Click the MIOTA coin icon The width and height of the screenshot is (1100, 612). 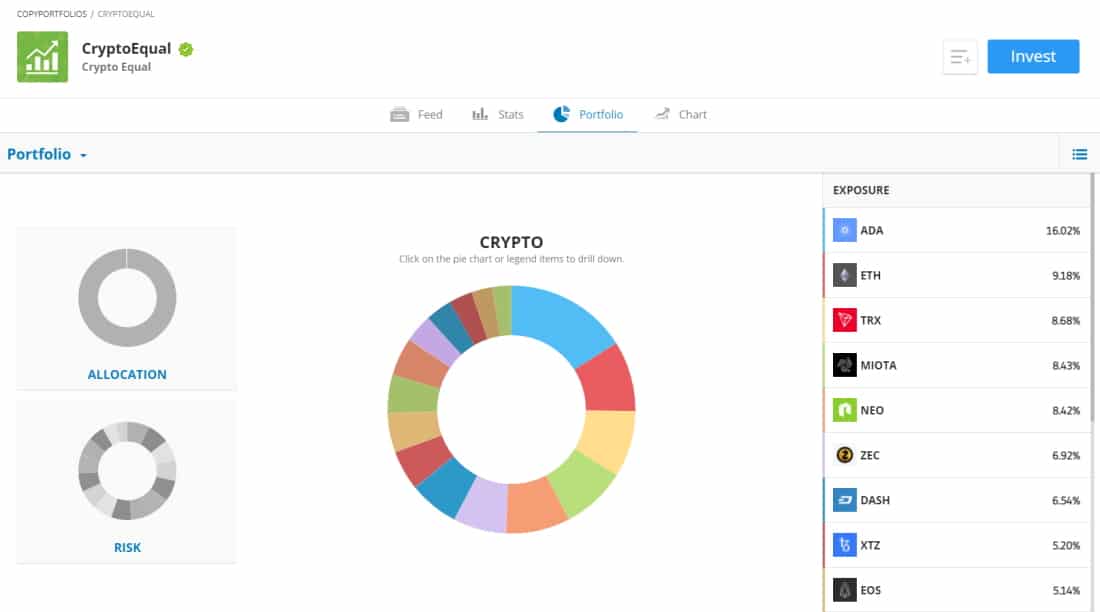845,365
